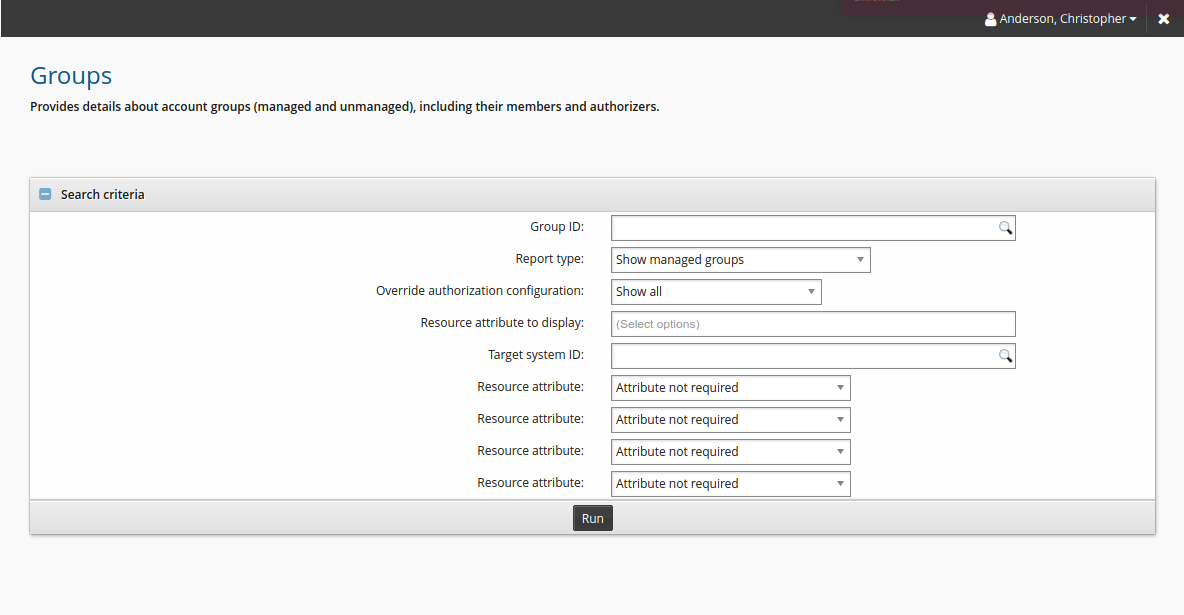
Task: Collapse the Search criteria panel via minus icon
Action: click(45, 194)
